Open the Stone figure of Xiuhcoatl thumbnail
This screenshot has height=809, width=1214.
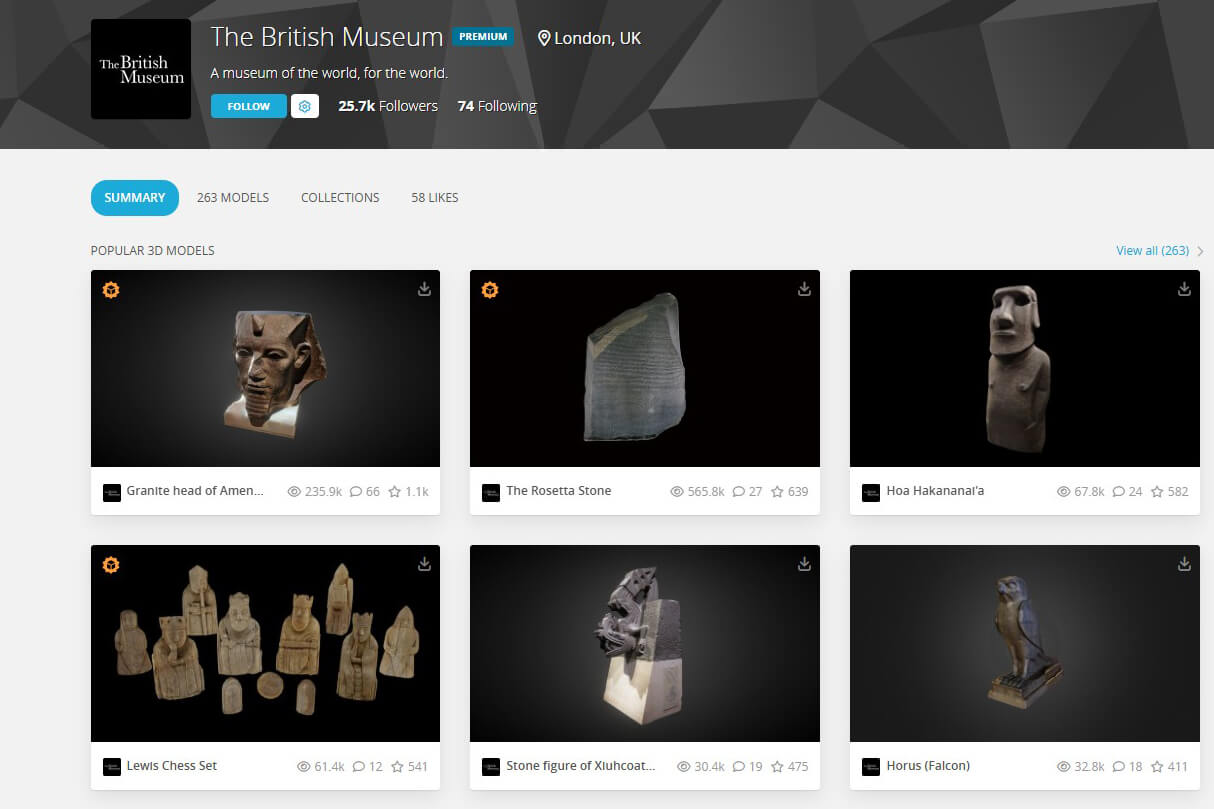pyautogui.click(x=645, y=643)
